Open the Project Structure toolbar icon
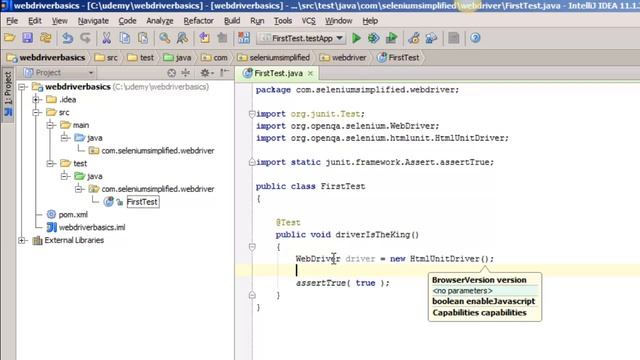 click(431, 38)
